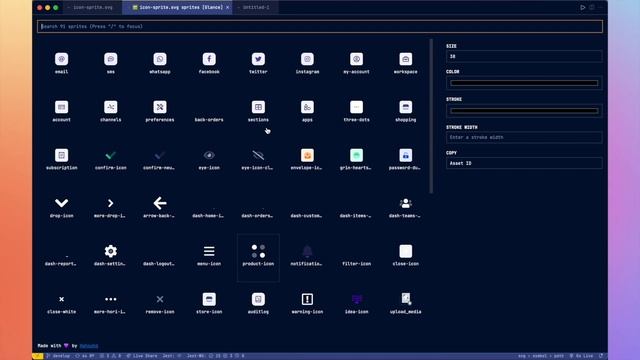Open the Stroke color swatch
The width and height of the screenshot is (640, 360).
click(x=524, y=111)
